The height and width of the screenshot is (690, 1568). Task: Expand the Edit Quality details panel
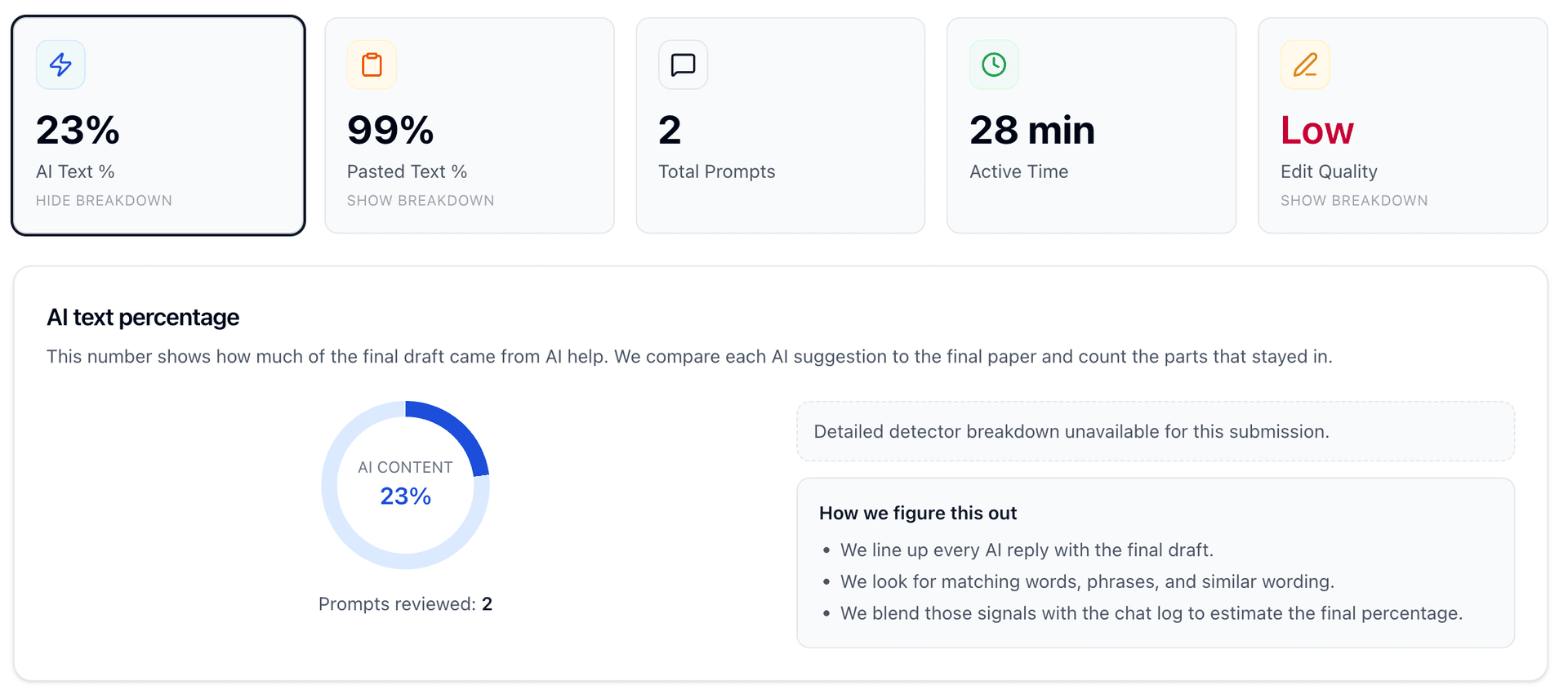click(1354, 200)
